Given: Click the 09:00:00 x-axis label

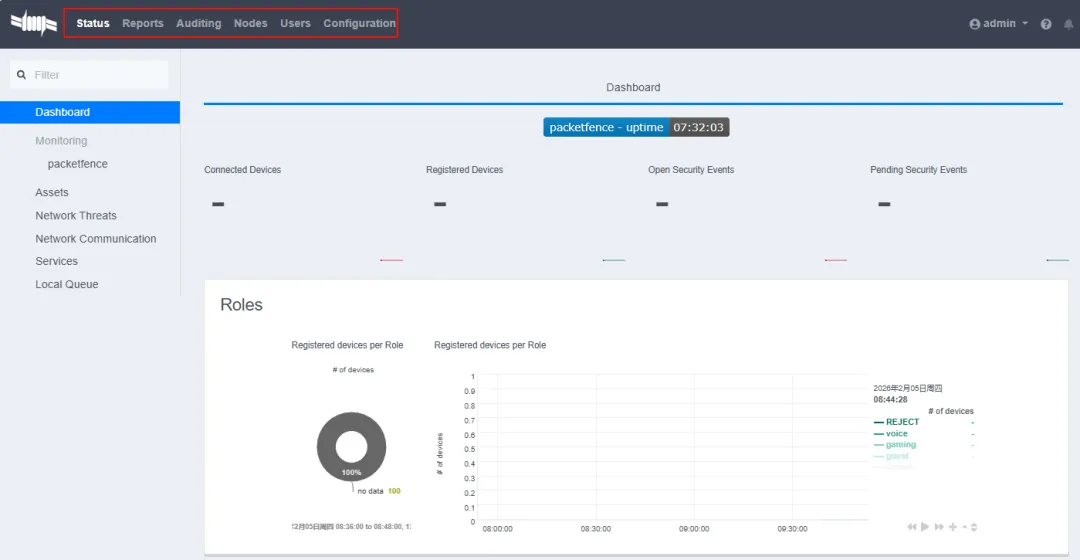Looking at the screenshot, I should click(x=694, y=529).
